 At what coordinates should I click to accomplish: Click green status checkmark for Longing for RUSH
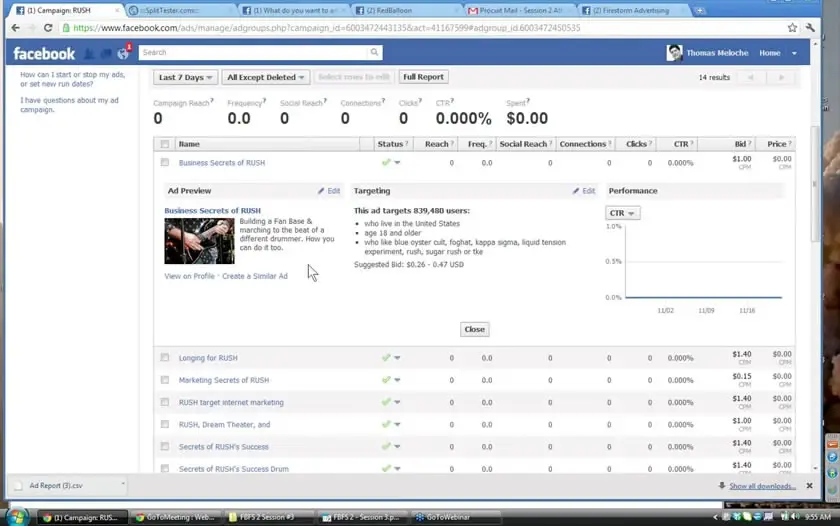(386, 357)
